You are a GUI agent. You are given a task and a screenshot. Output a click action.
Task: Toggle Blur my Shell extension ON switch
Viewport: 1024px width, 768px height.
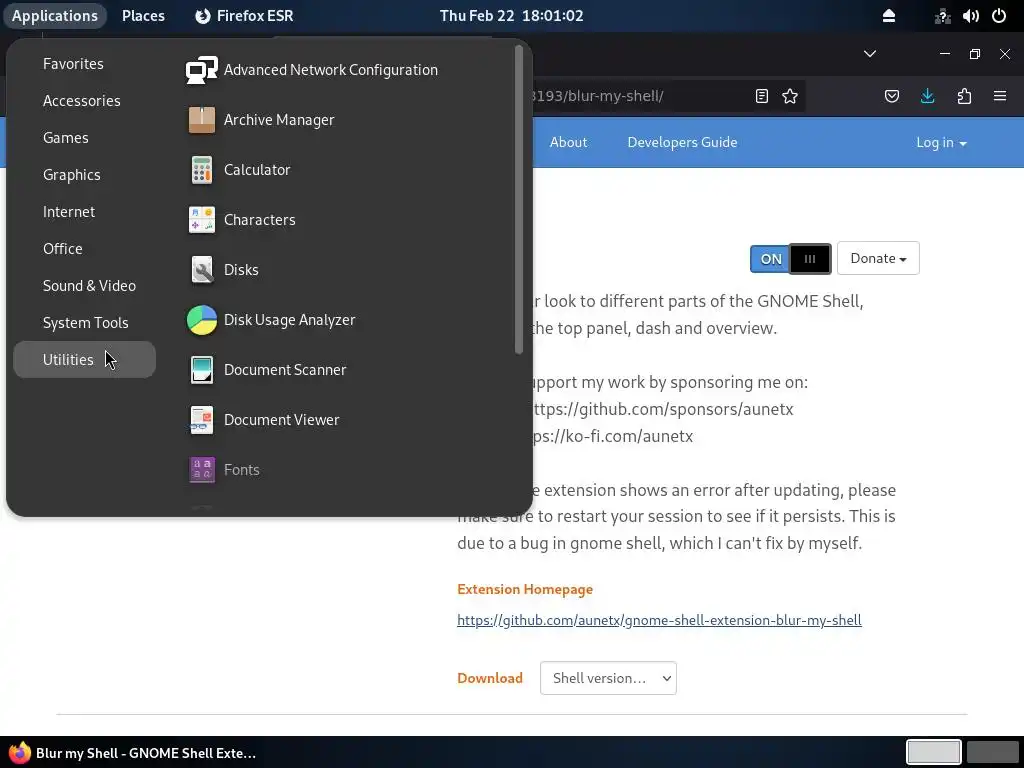tap(790, 259)
